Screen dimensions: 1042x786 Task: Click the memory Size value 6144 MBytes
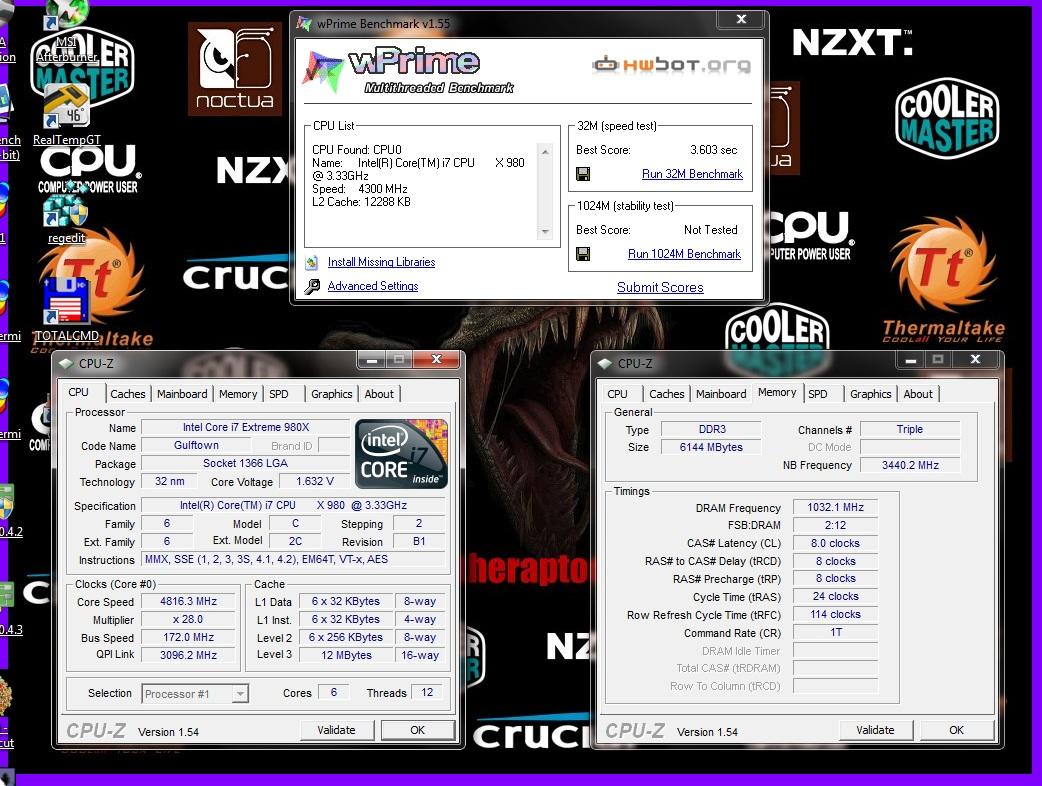coord(711,447)
